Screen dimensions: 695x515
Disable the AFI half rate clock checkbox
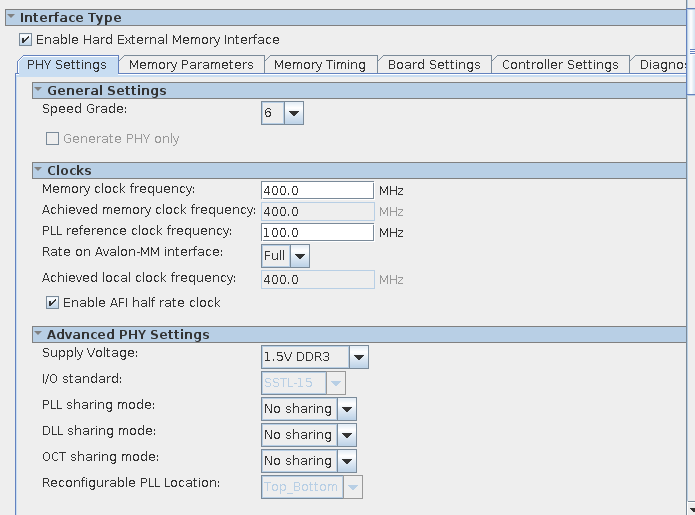(53, 302)
